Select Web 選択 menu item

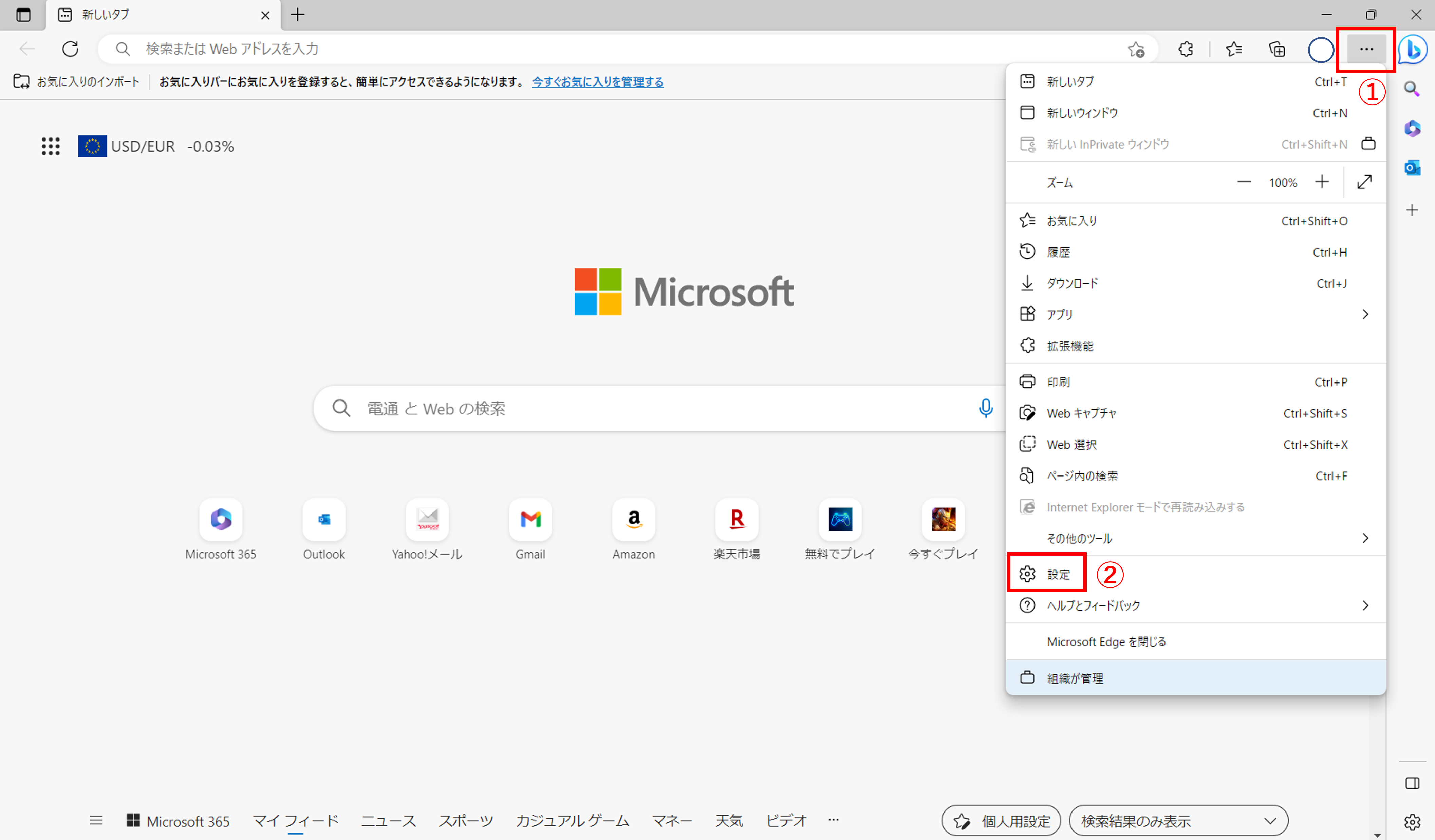1195,444
